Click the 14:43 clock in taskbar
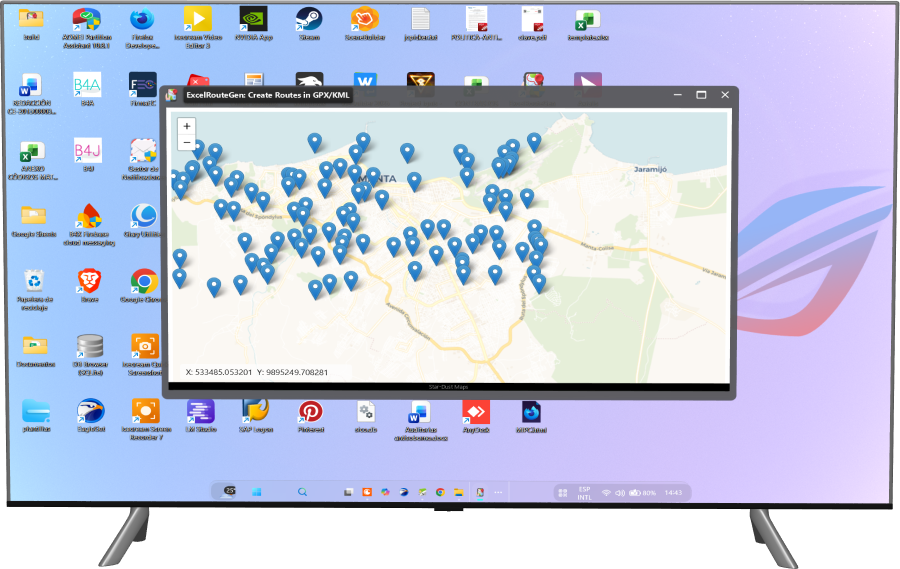The image size is (900, 569). click(673, 493)
